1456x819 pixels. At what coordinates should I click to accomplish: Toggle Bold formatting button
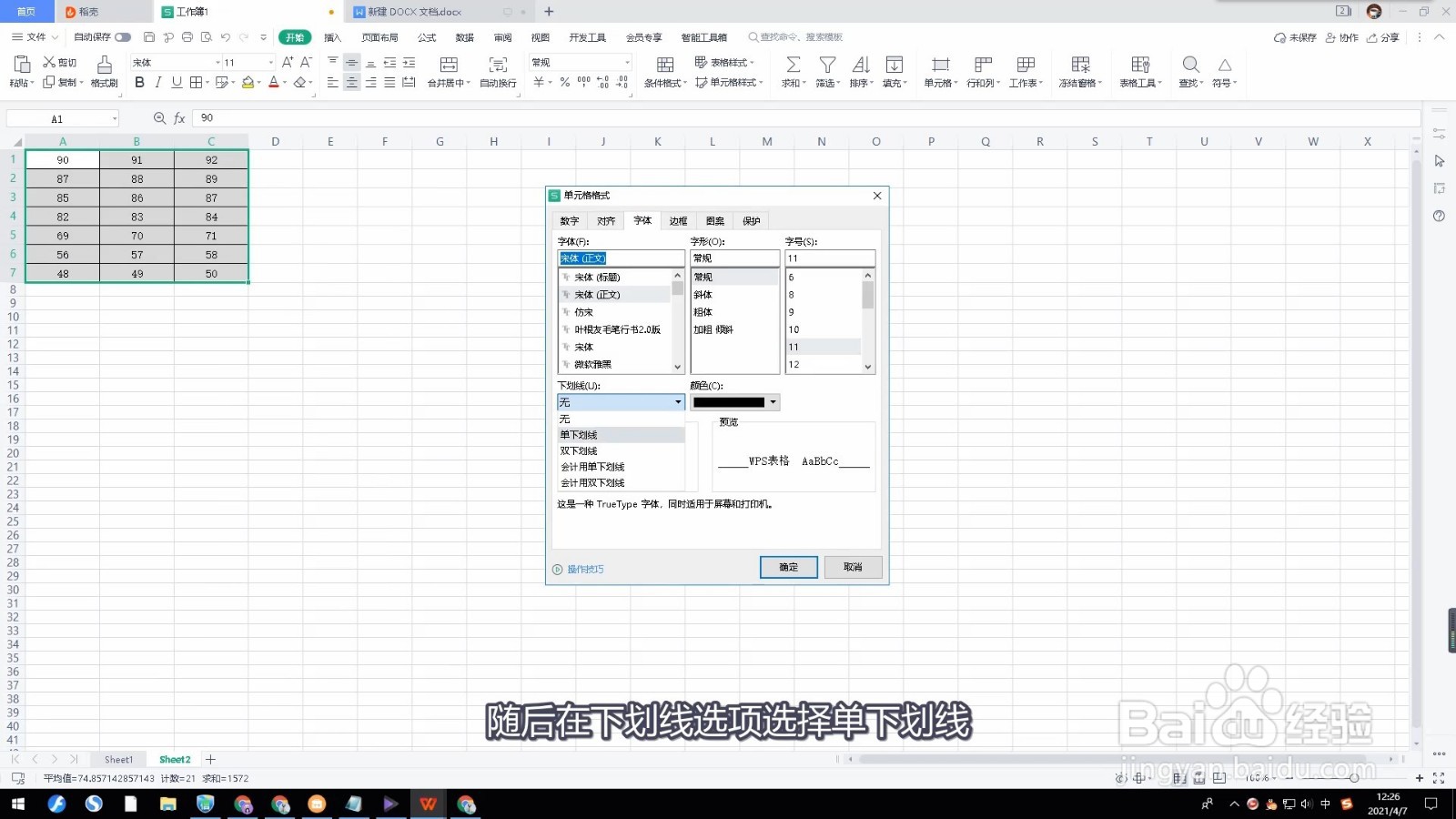139,83
